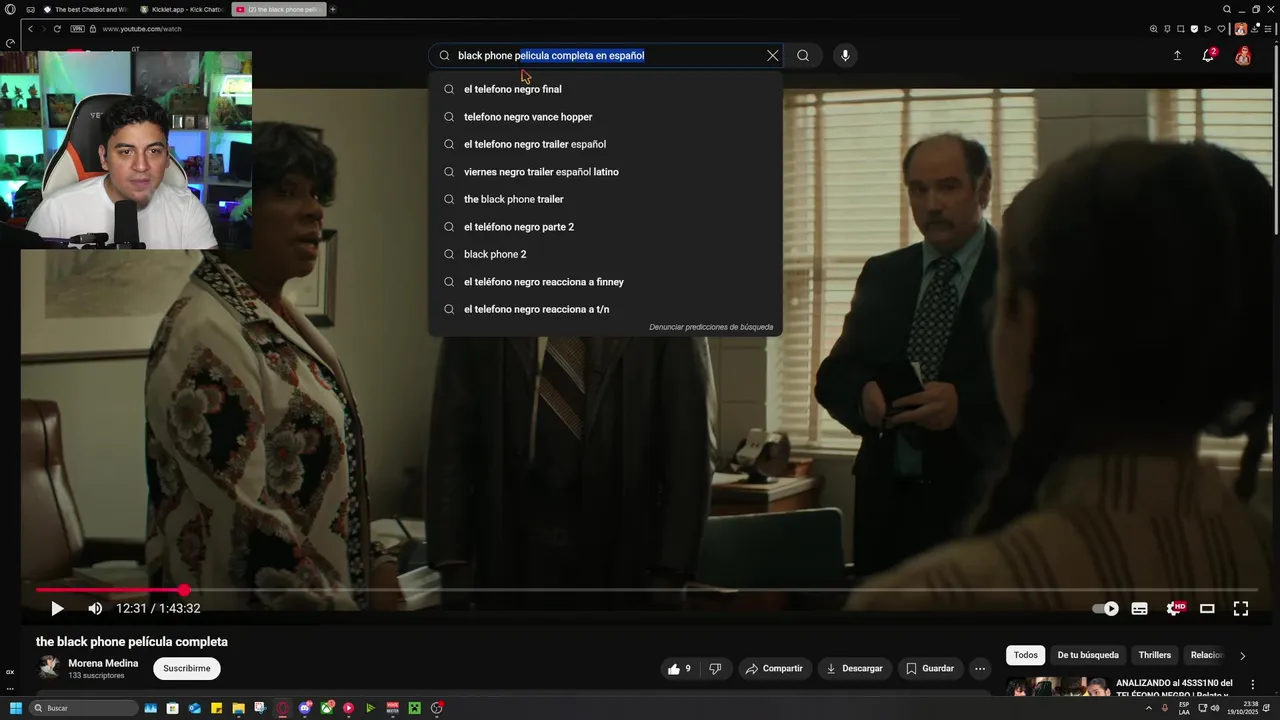Open the player settings gear
This screenshot has width=1280, height=720.
(1174, 608)
